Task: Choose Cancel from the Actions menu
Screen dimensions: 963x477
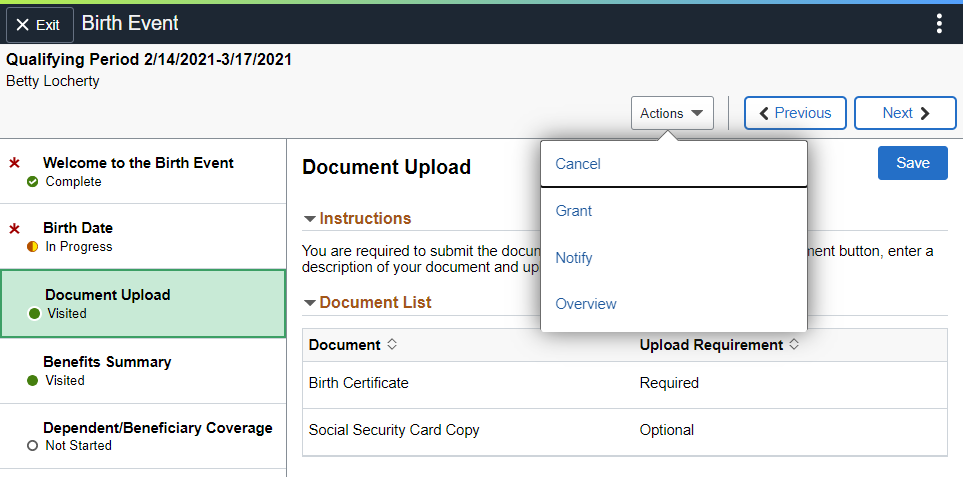Action: pyautogui.click(x=674, y=164)
